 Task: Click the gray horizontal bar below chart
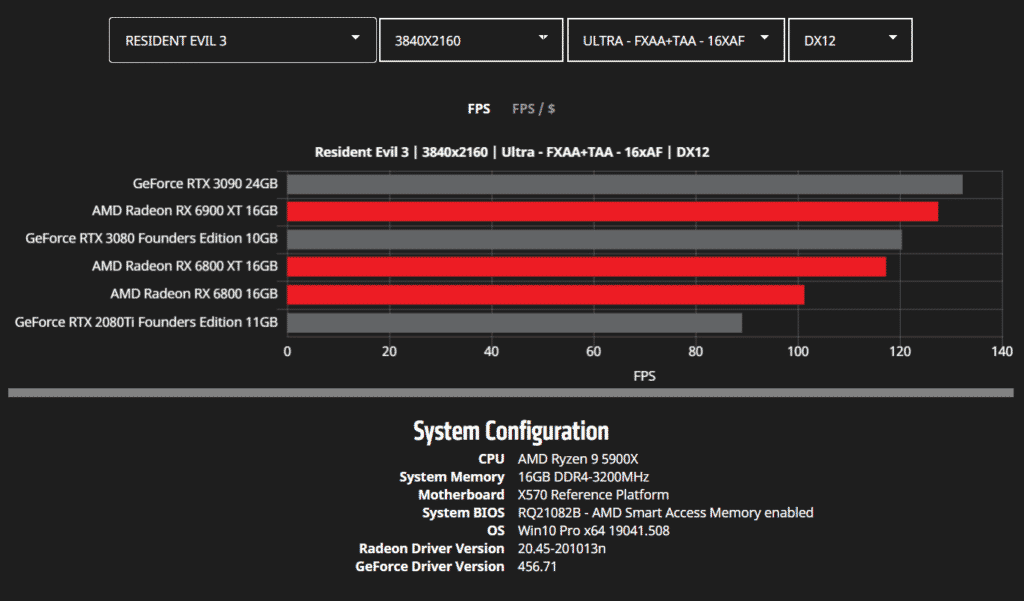click(512, 393)
